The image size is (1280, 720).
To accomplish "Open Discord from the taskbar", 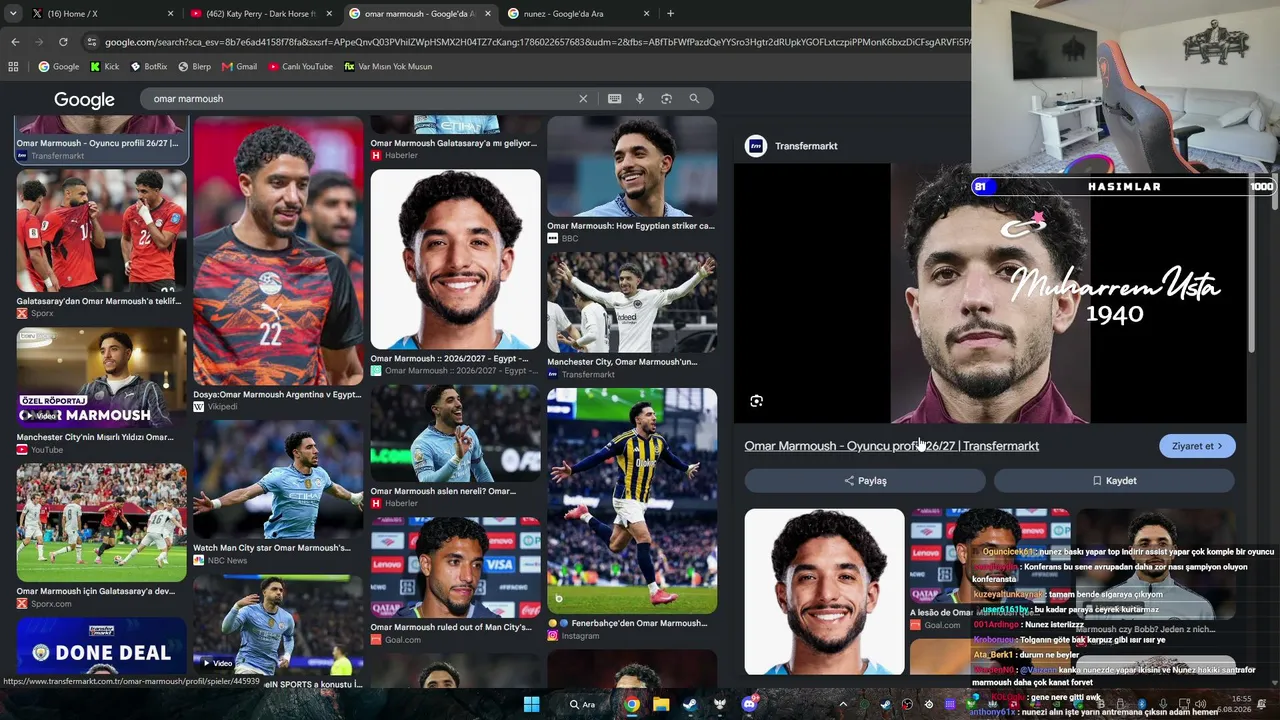I will tap(749, 704).
